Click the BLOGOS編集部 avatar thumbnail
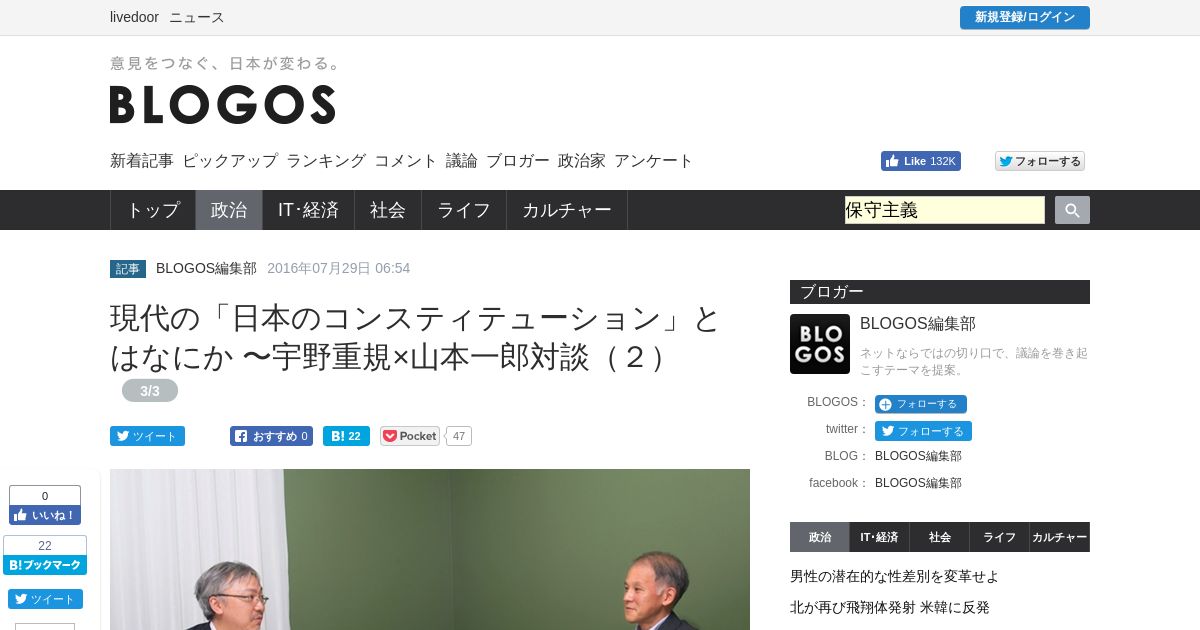Screen dimensions: 1200x630 (820, 344)
